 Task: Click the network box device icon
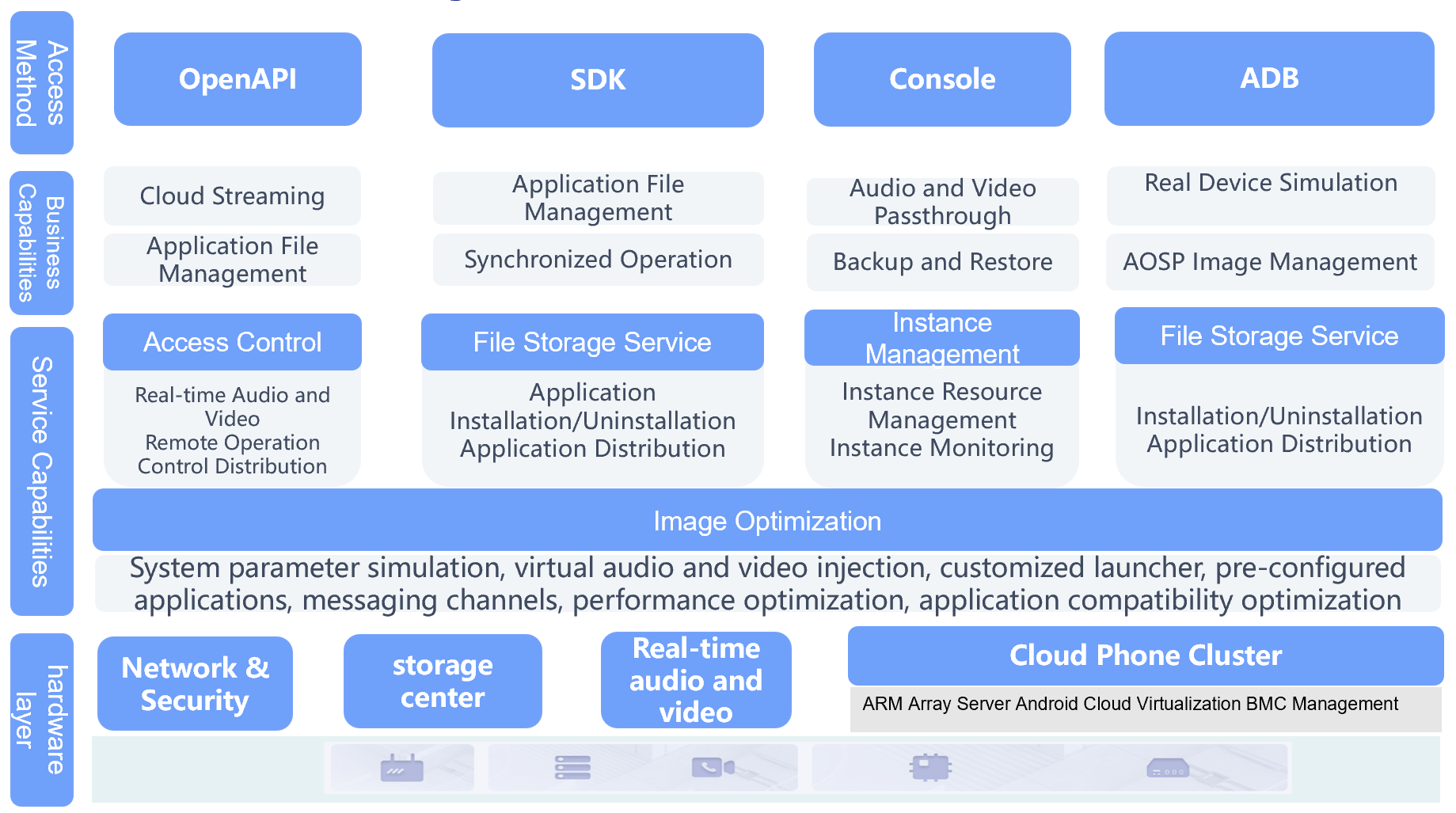pyautogui.click(x=1167, y=768)
